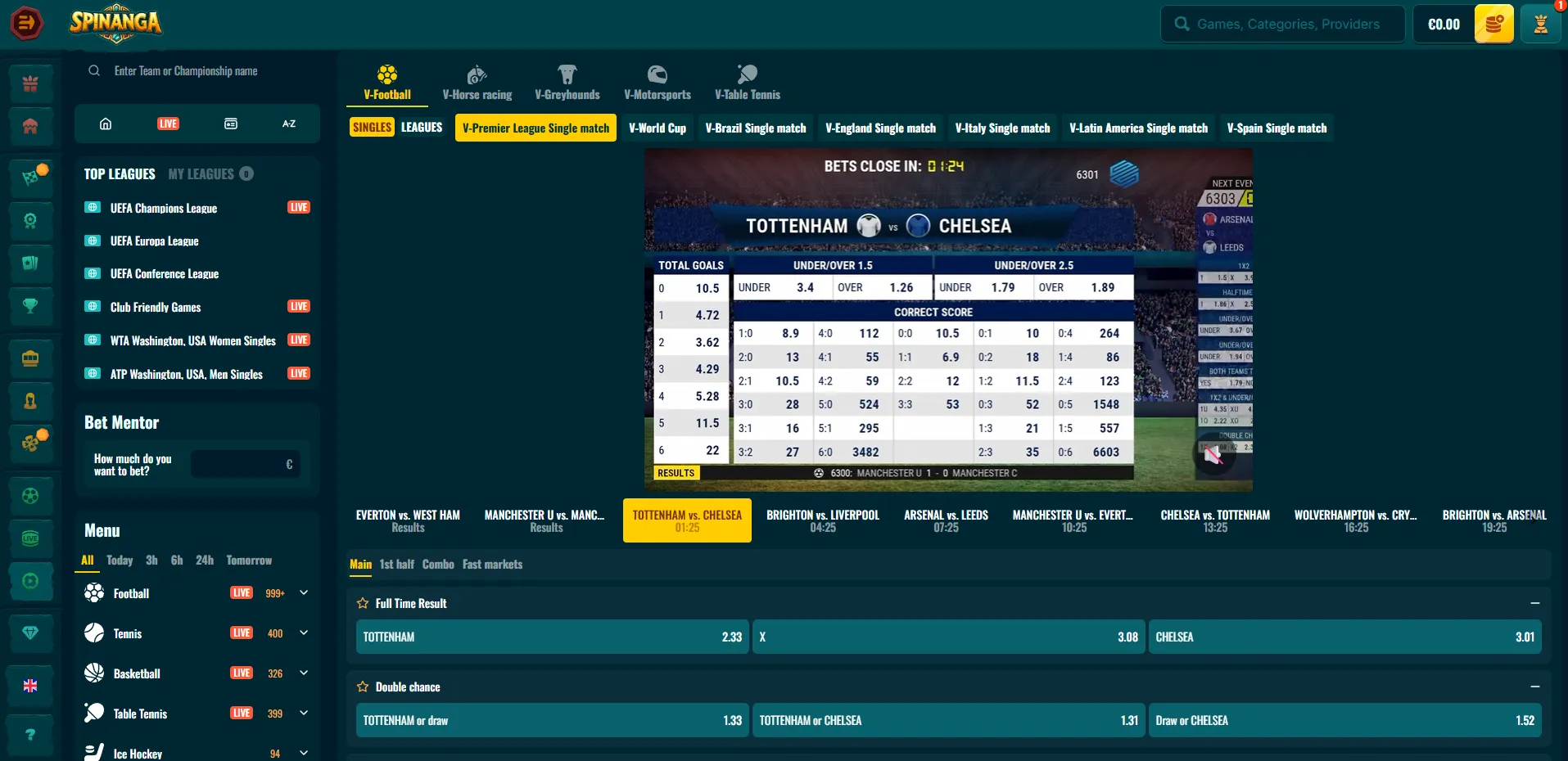Mute the virtual match video
The height and width of the screenshot is (761, 1568).
point(1213,455)
